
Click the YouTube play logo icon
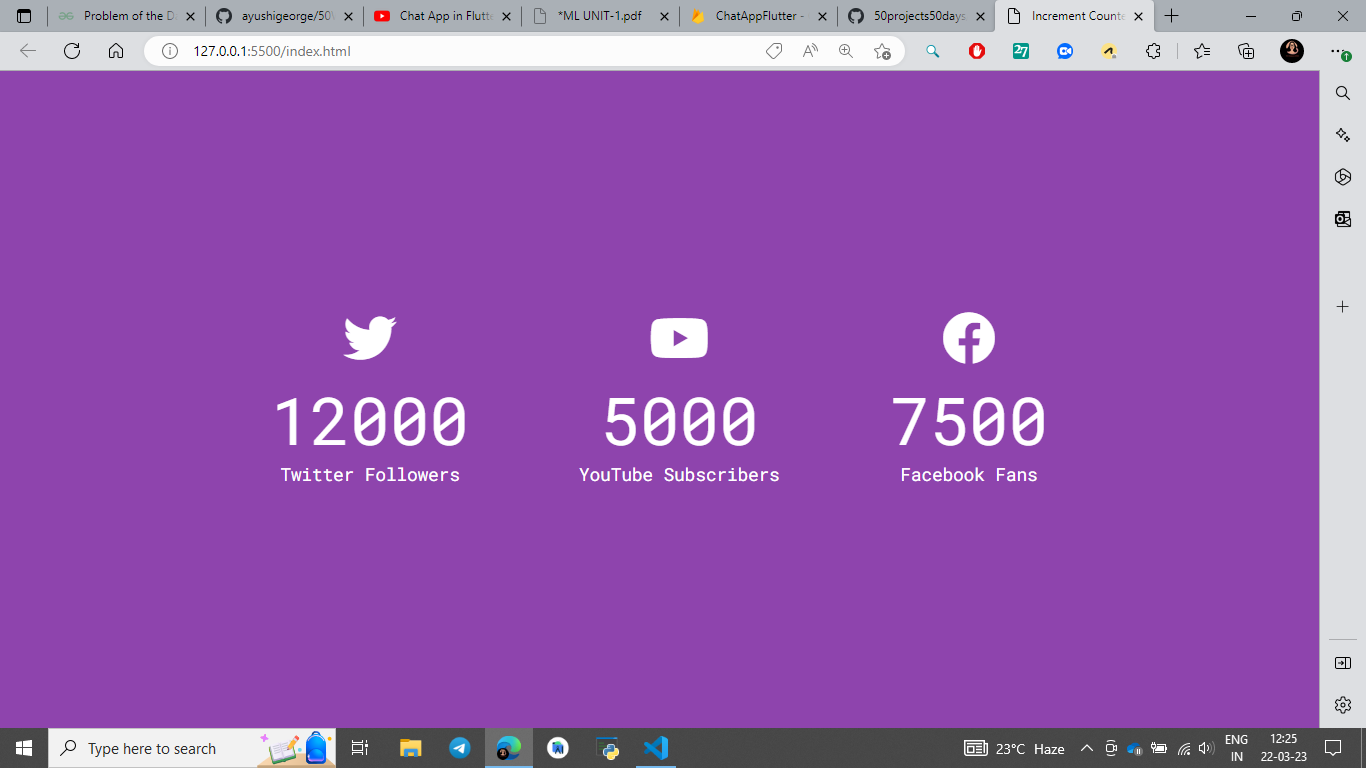(679, 338)
